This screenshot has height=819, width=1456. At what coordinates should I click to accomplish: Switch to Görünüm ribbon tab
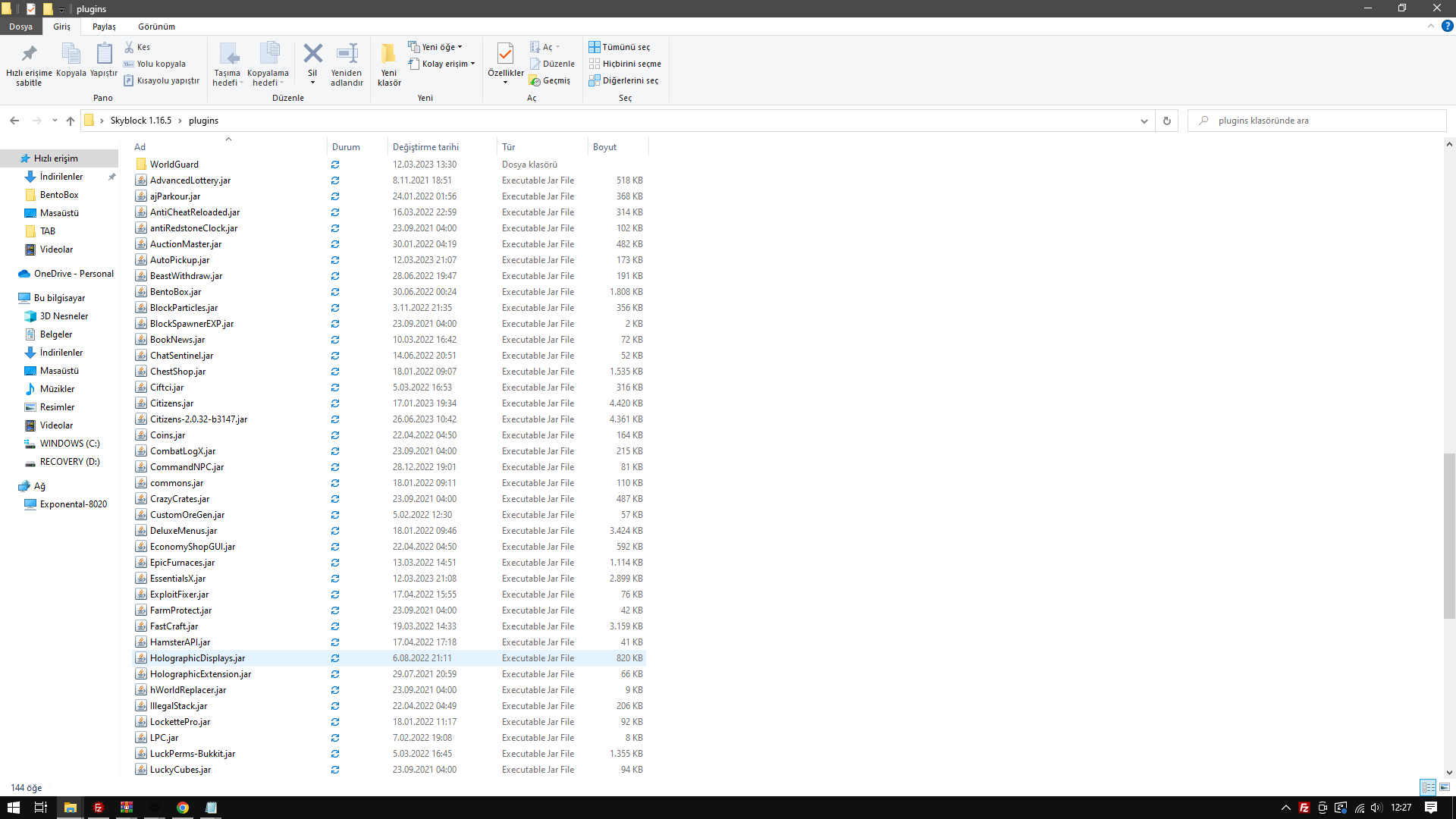point(156,27)
